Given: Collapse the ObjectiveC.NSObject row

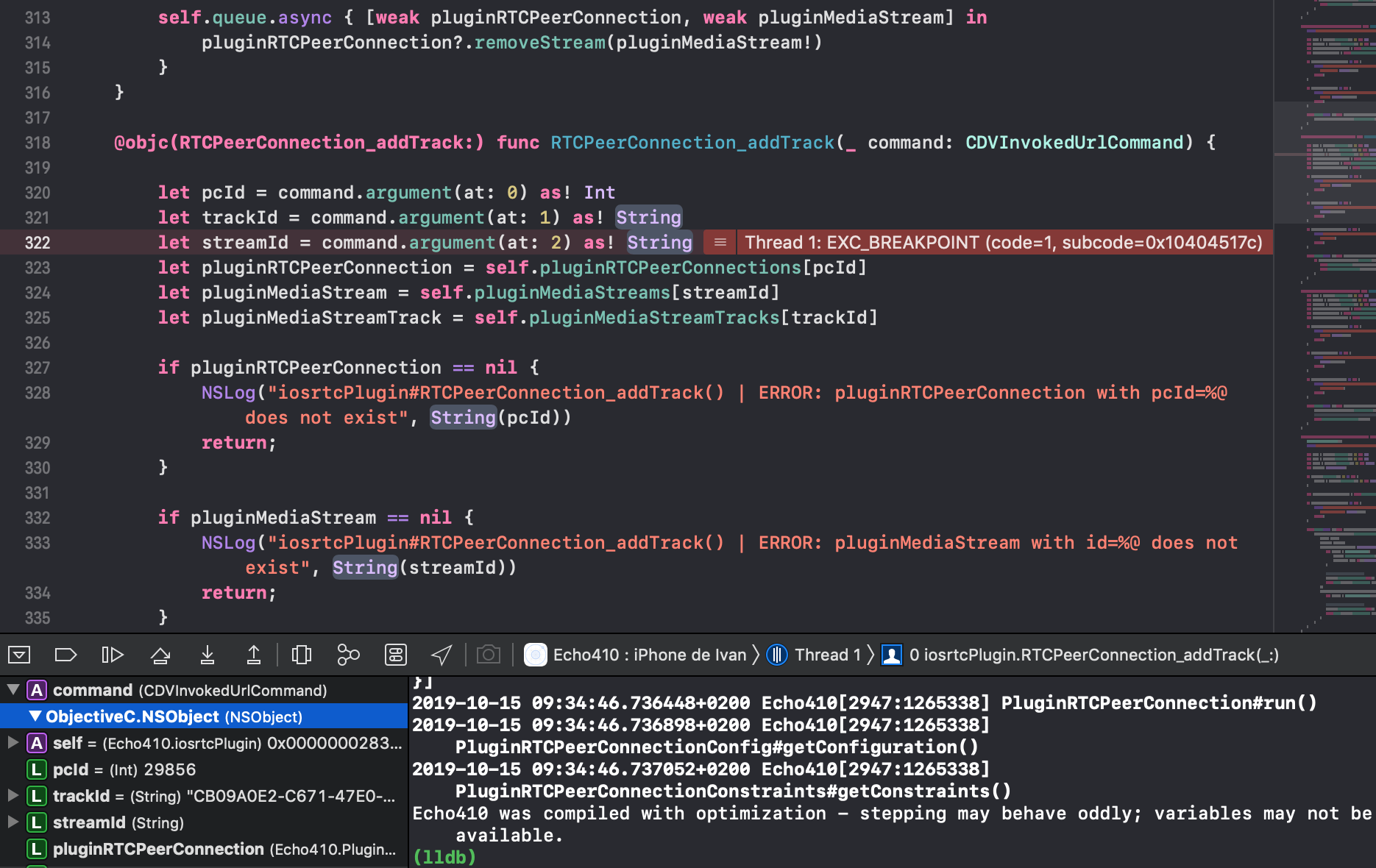Looking at the screenshot, I should click(35, 716).
